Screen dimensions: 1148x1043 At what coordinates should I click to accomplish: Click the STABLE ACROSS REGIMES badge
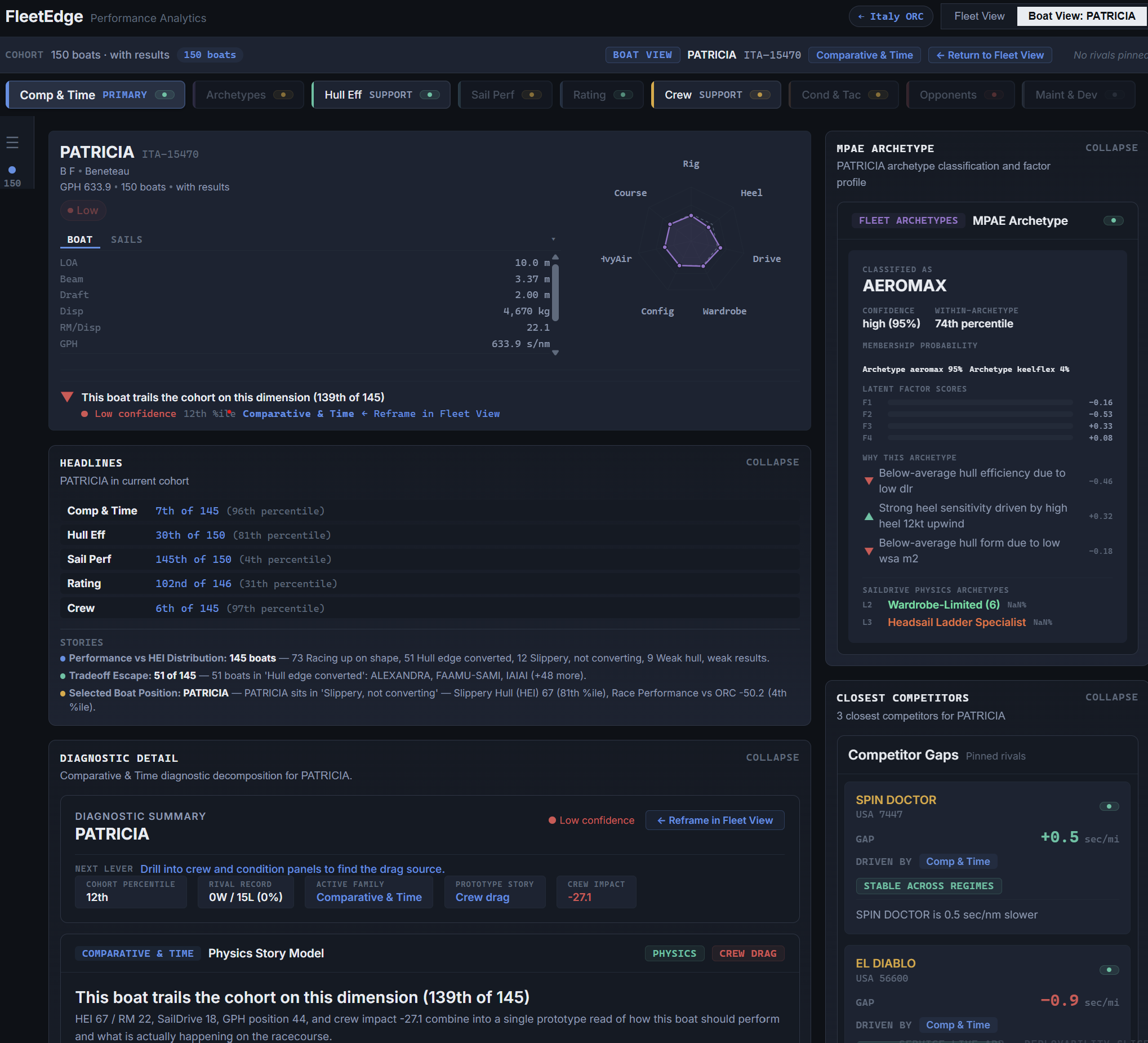click(928, 886)
